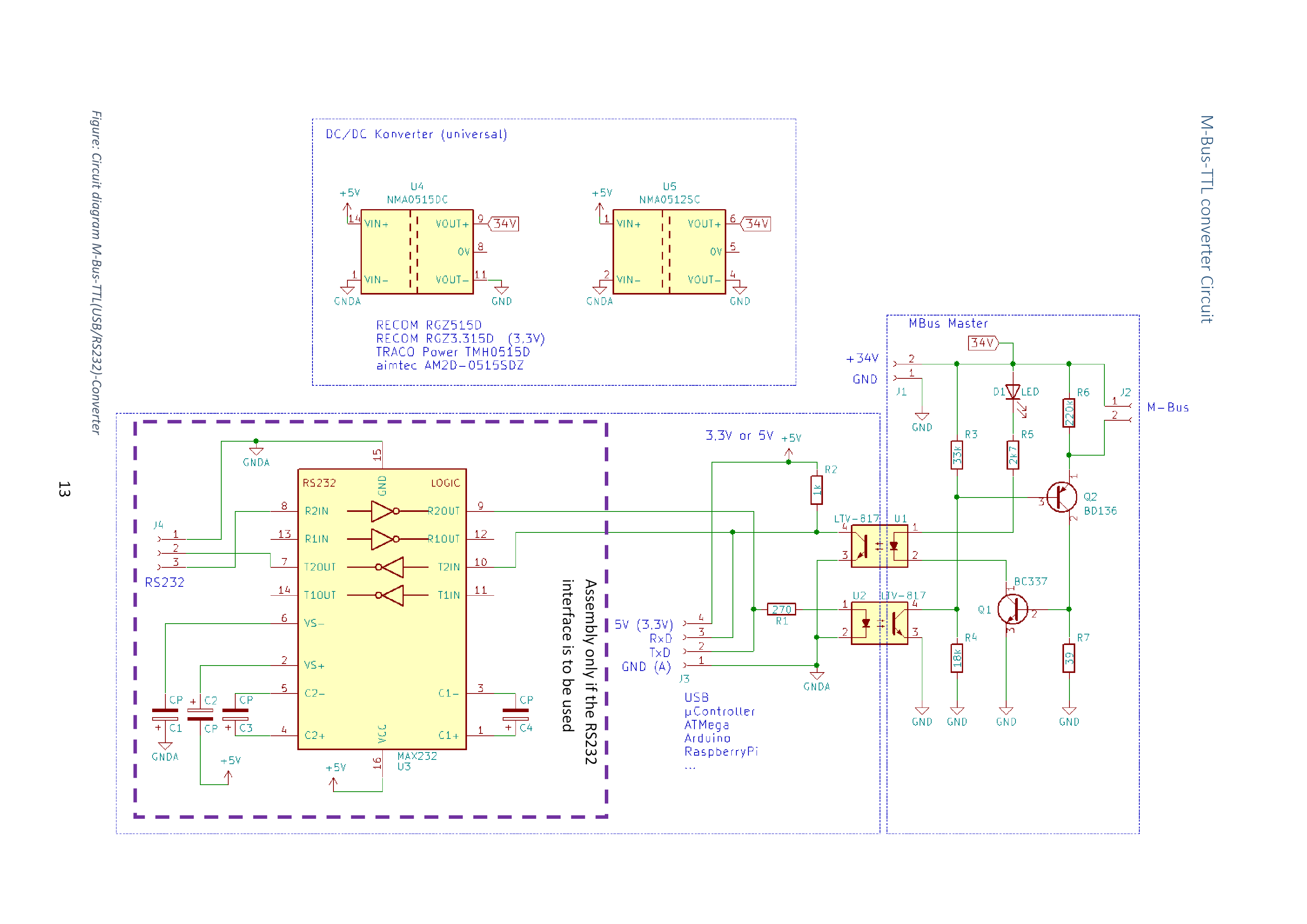Viewport: 1307px width, 924px height.
Task: Click the 18k resistor R4
Action: (957, 658)
